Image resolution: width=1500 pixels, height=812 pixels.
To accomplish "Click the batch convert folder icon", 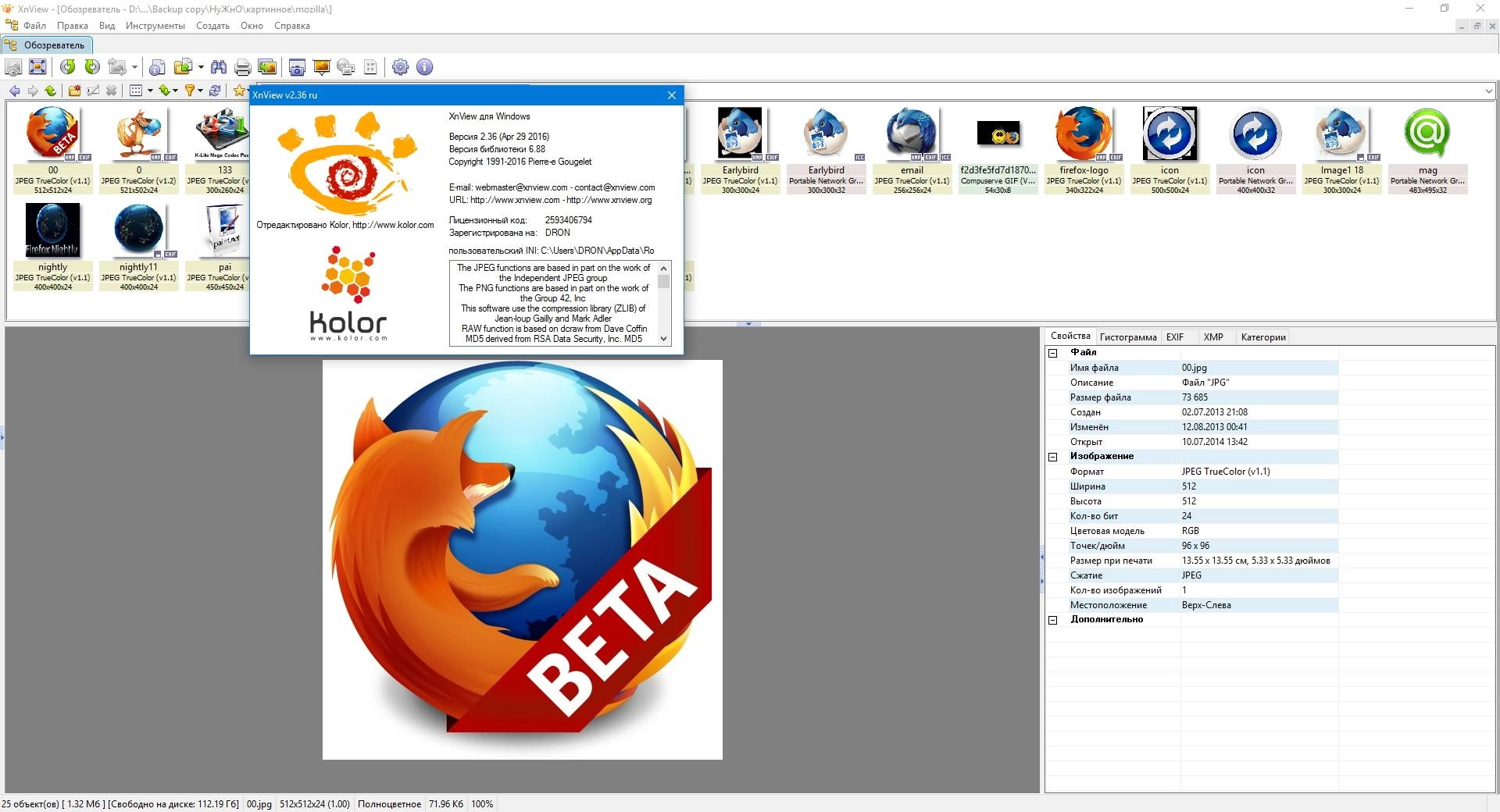I will tap(183, 67).
